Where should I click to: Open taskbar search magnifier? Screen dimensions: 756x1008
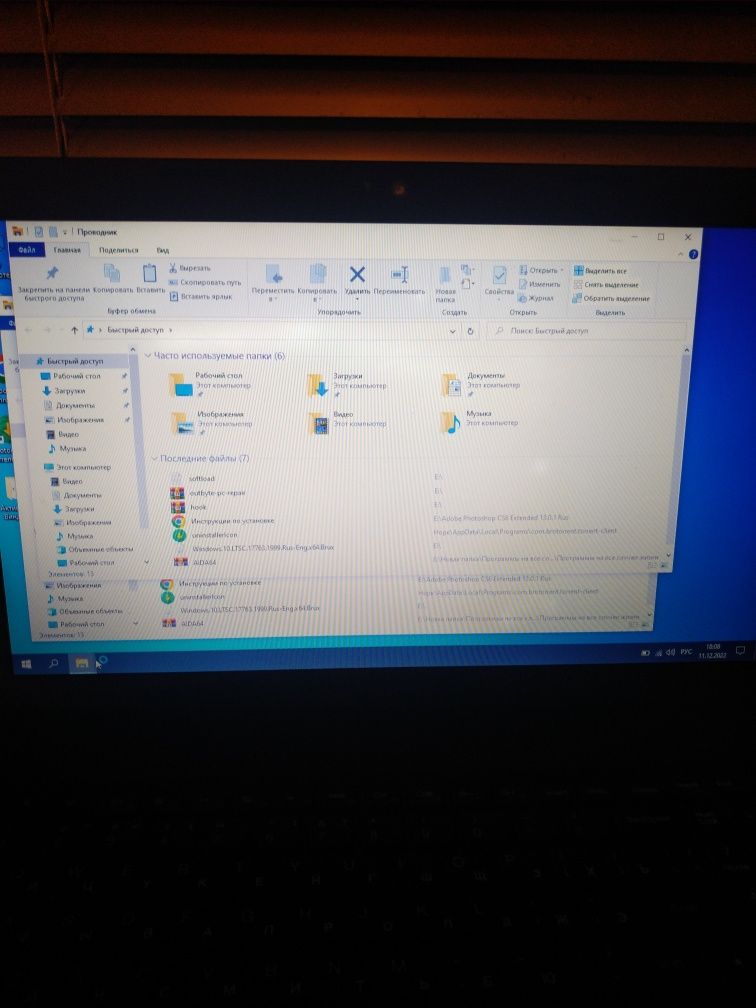point(54,663)
